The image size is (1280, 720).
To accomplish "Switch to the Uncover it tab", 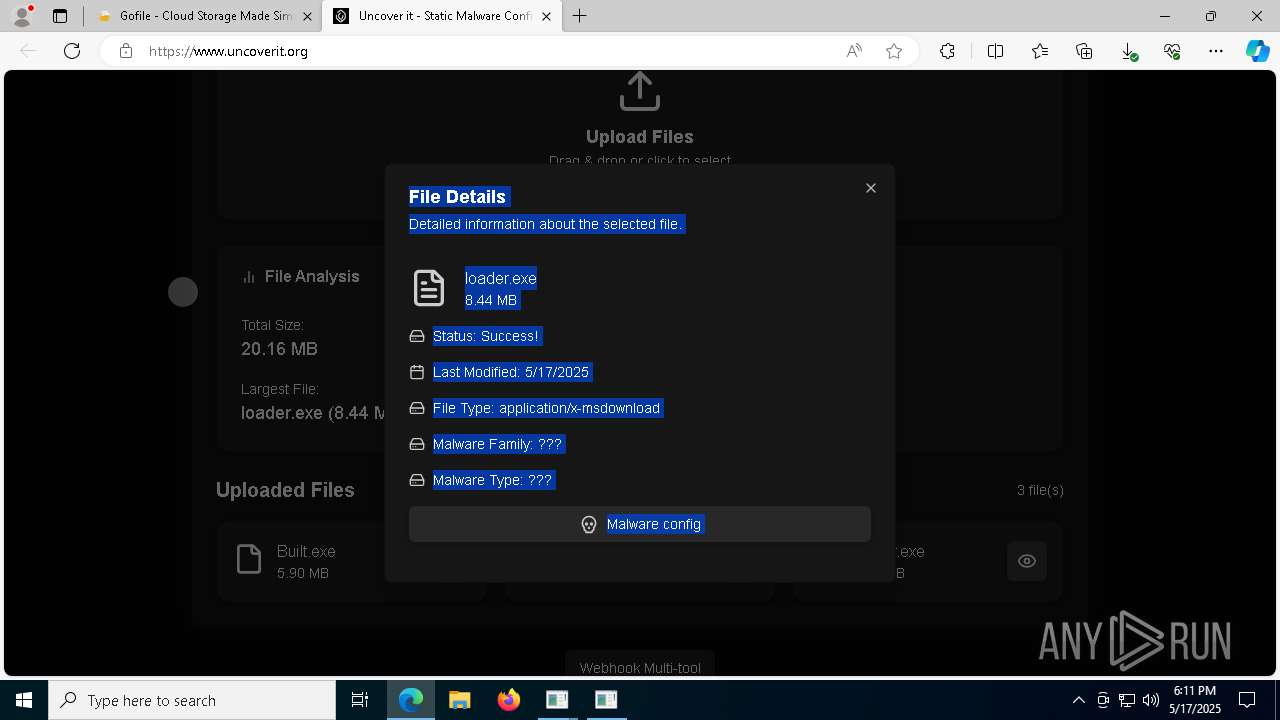I will [444, 16].
